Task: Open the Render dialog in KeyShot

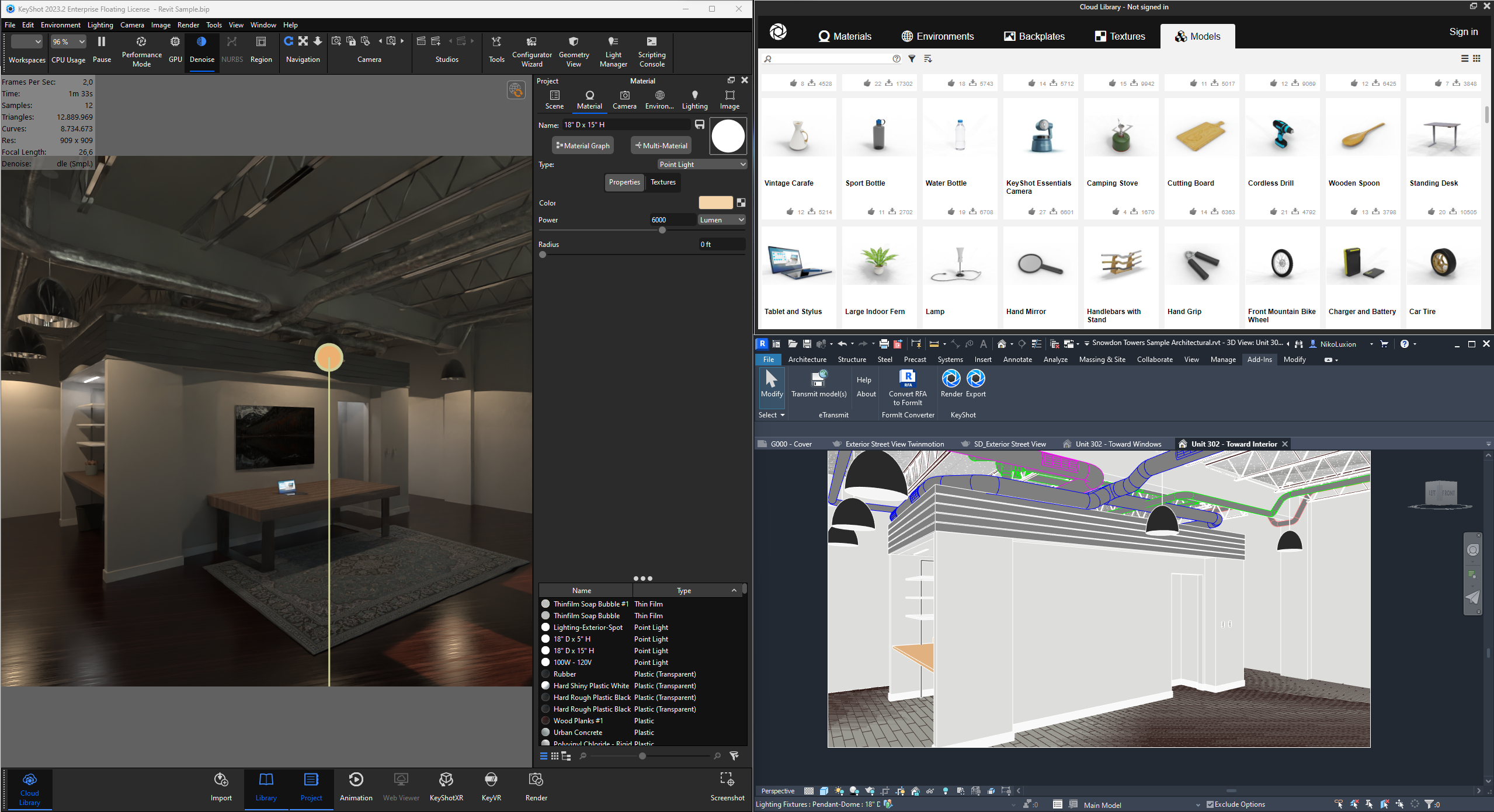Action: (536, 786)
